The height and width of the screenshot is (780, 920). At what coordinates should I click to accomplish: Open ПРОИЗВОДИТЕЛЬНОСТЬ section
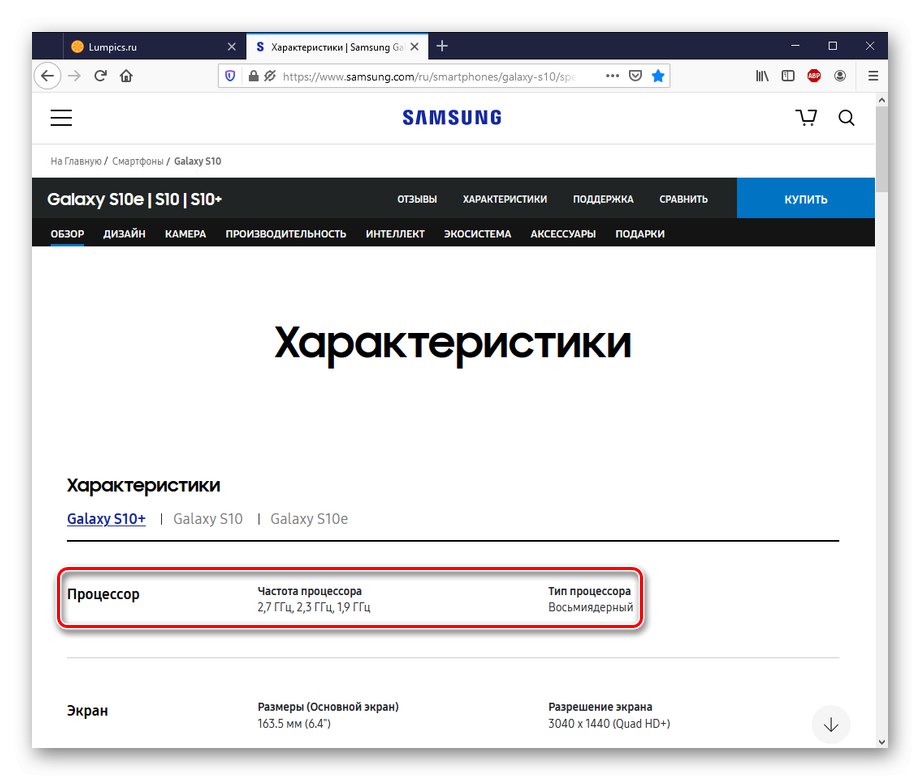286,234
